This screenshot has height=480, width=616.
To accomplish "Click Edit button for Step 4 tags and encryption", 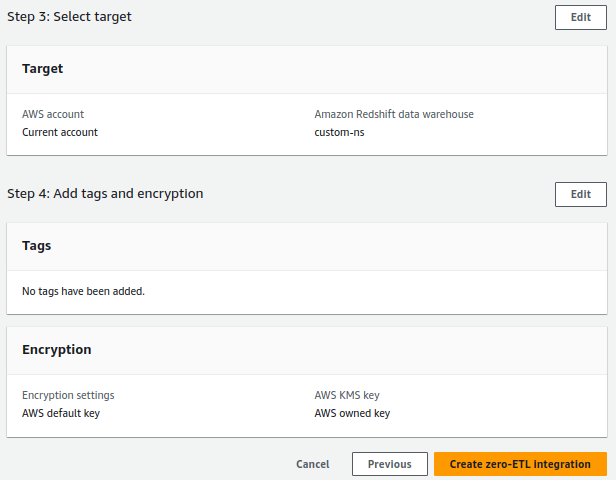I will tap(580, 194).
